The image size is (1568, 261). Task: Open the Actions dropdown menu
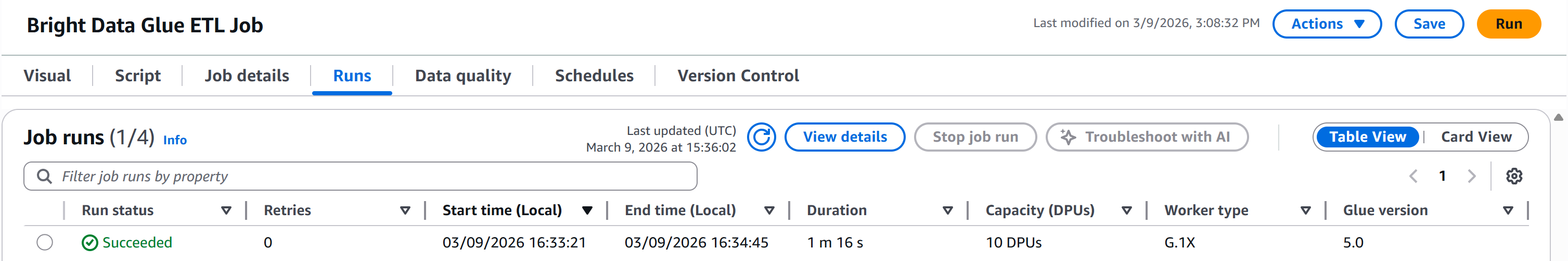click(x=1326, y=24)
